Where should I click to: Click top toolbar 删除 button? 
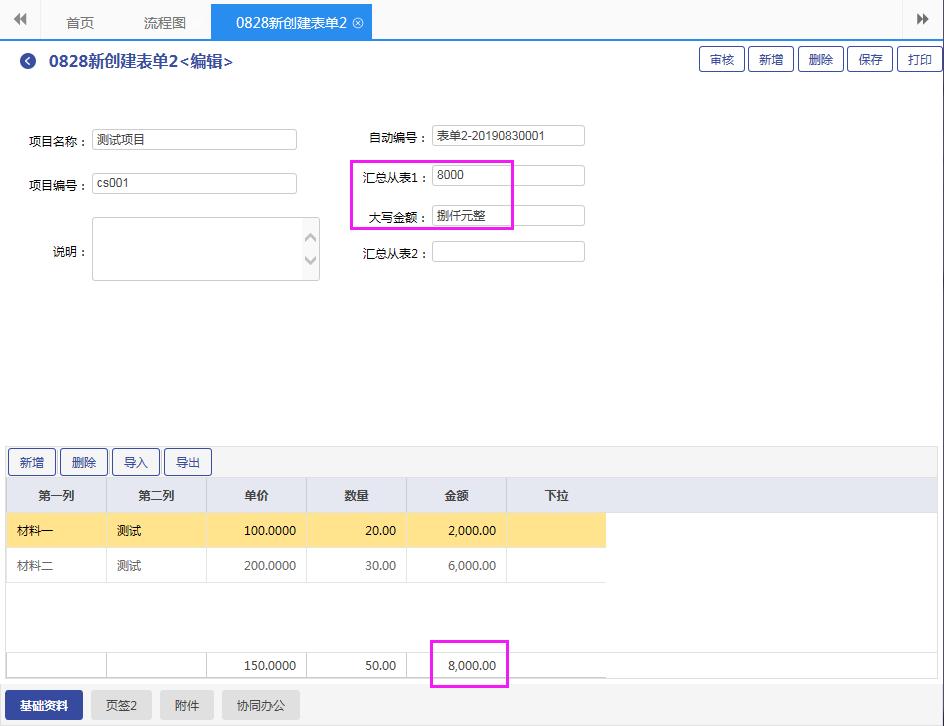(x=820, y=60)
